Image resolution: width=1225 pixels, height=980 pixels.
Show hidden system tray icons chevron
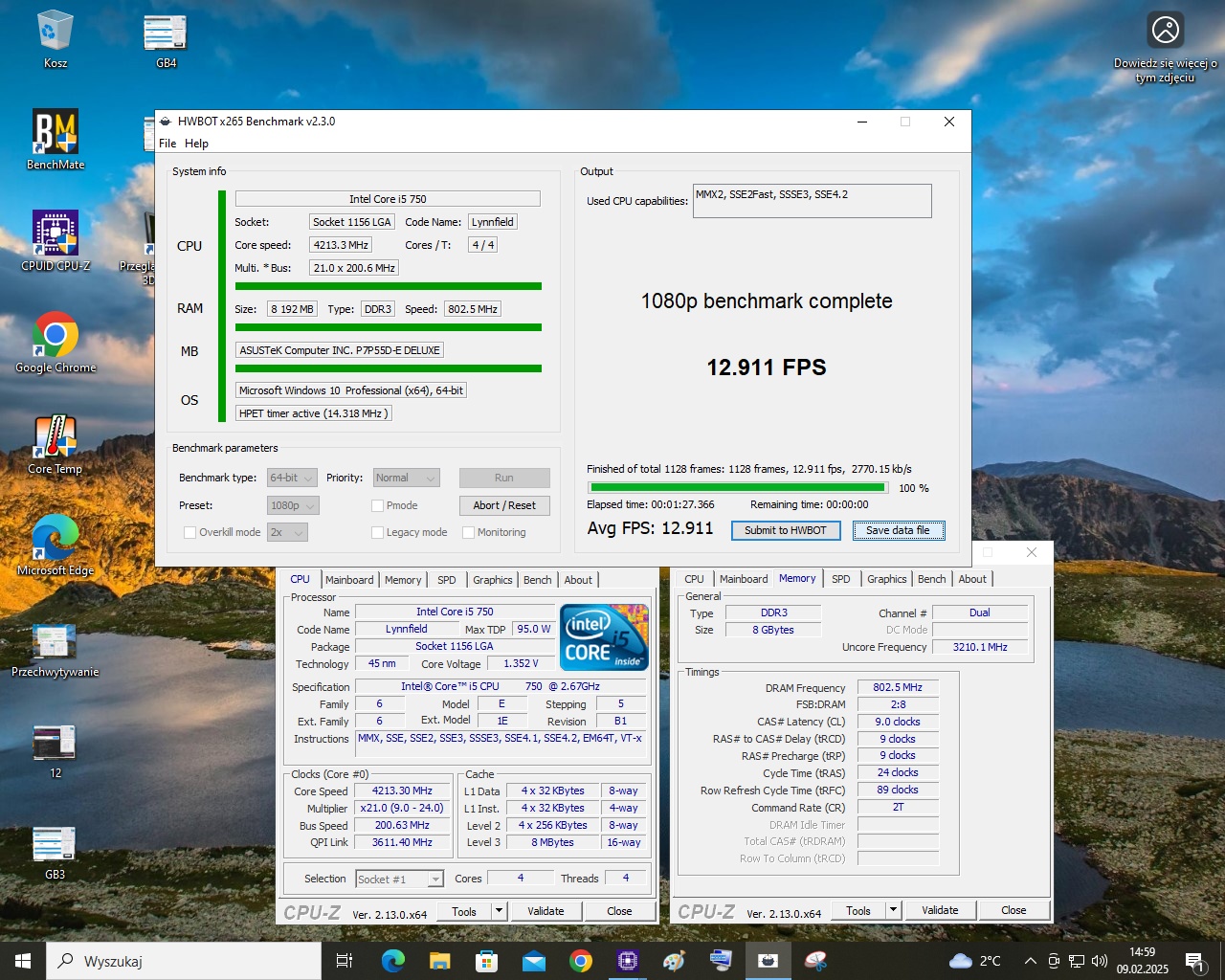1030,961
